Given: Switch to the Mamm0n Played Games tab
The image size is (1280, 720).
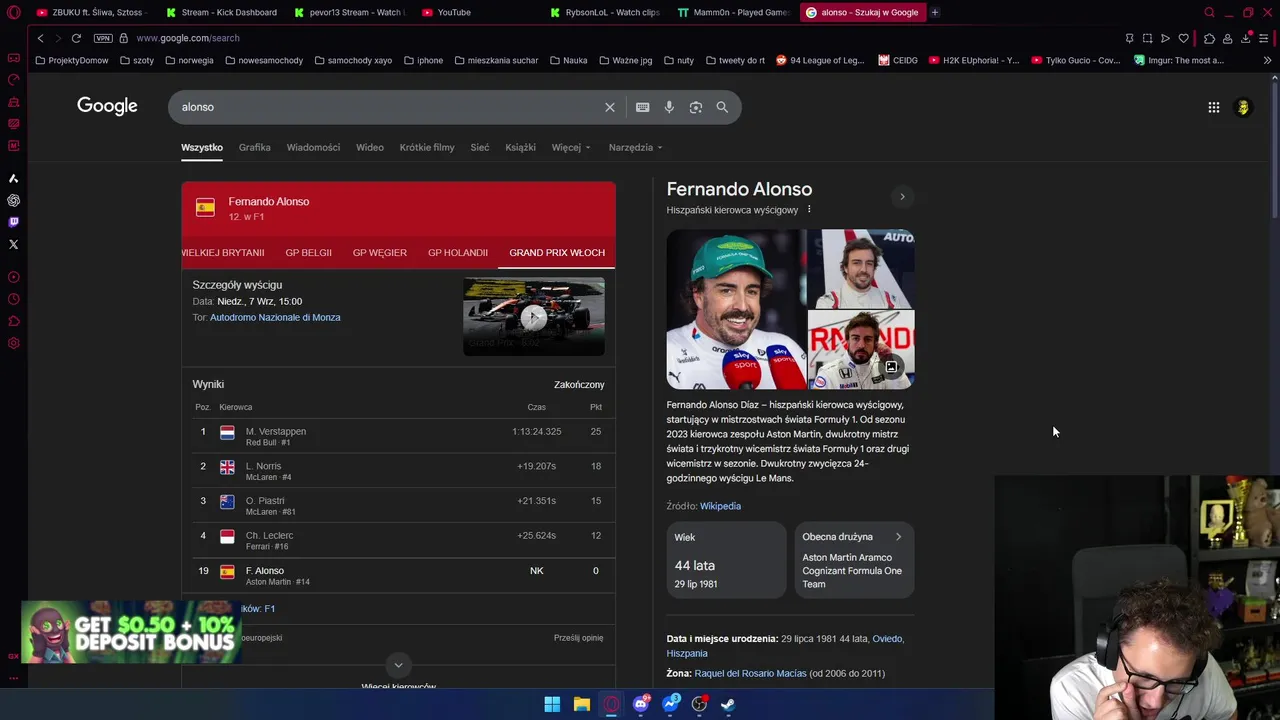Looking at the screenshot, I should pos(734,12).
